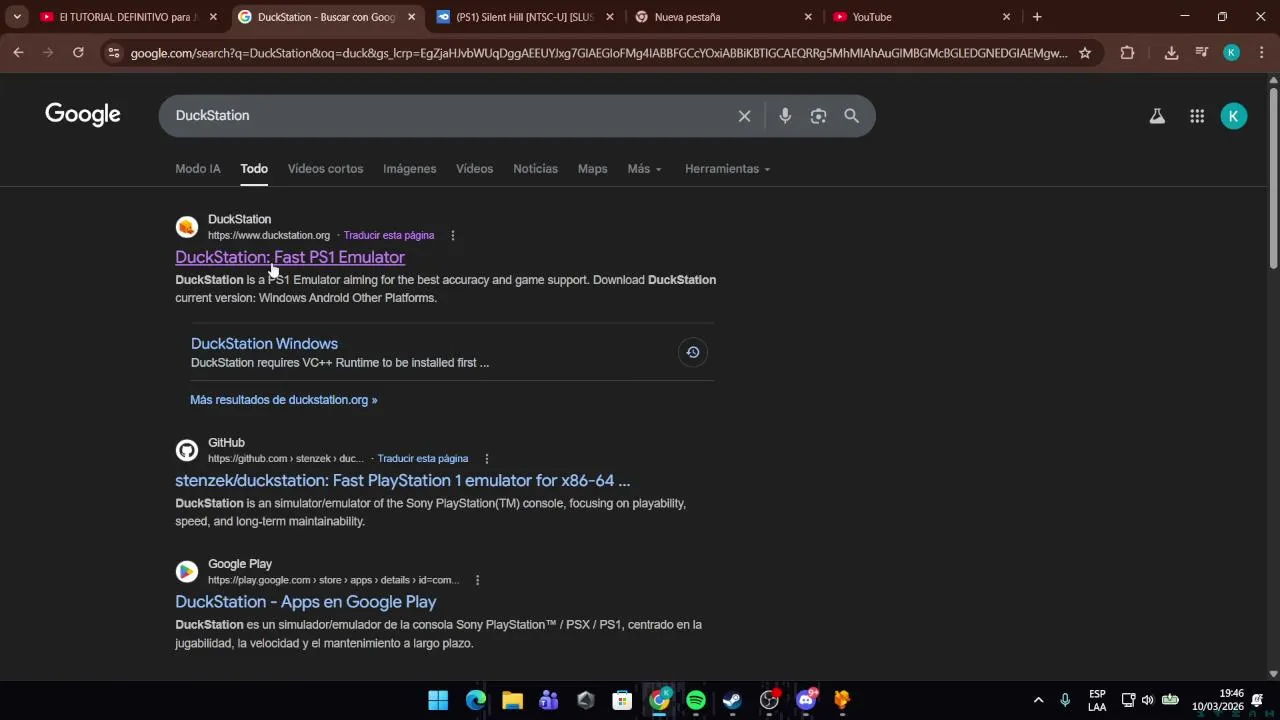Viewport: 1280px width, 720px height.
Task: Switch the ESP LAA input language
Action: tap(1097, 700)
